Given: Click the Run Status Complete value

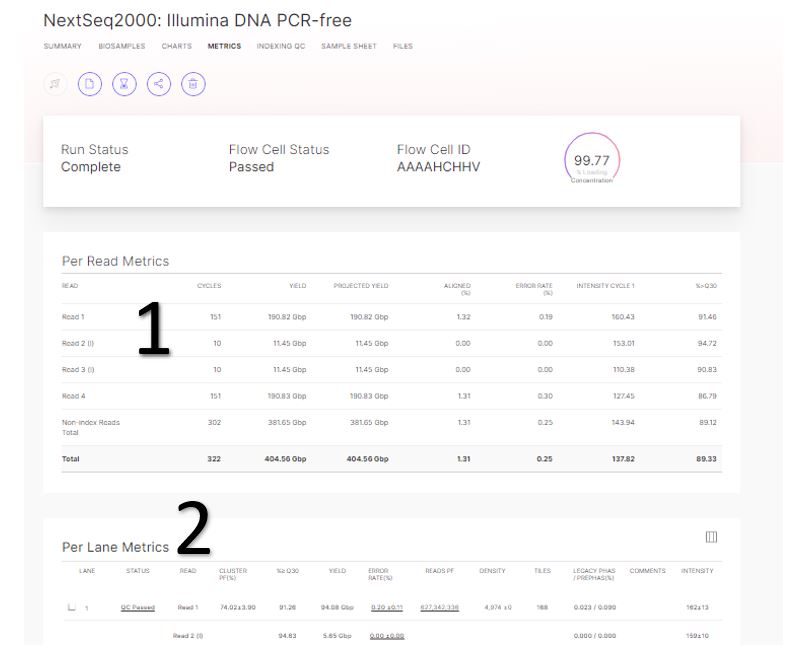Looking at the screenshot, I should pos(91,167).
